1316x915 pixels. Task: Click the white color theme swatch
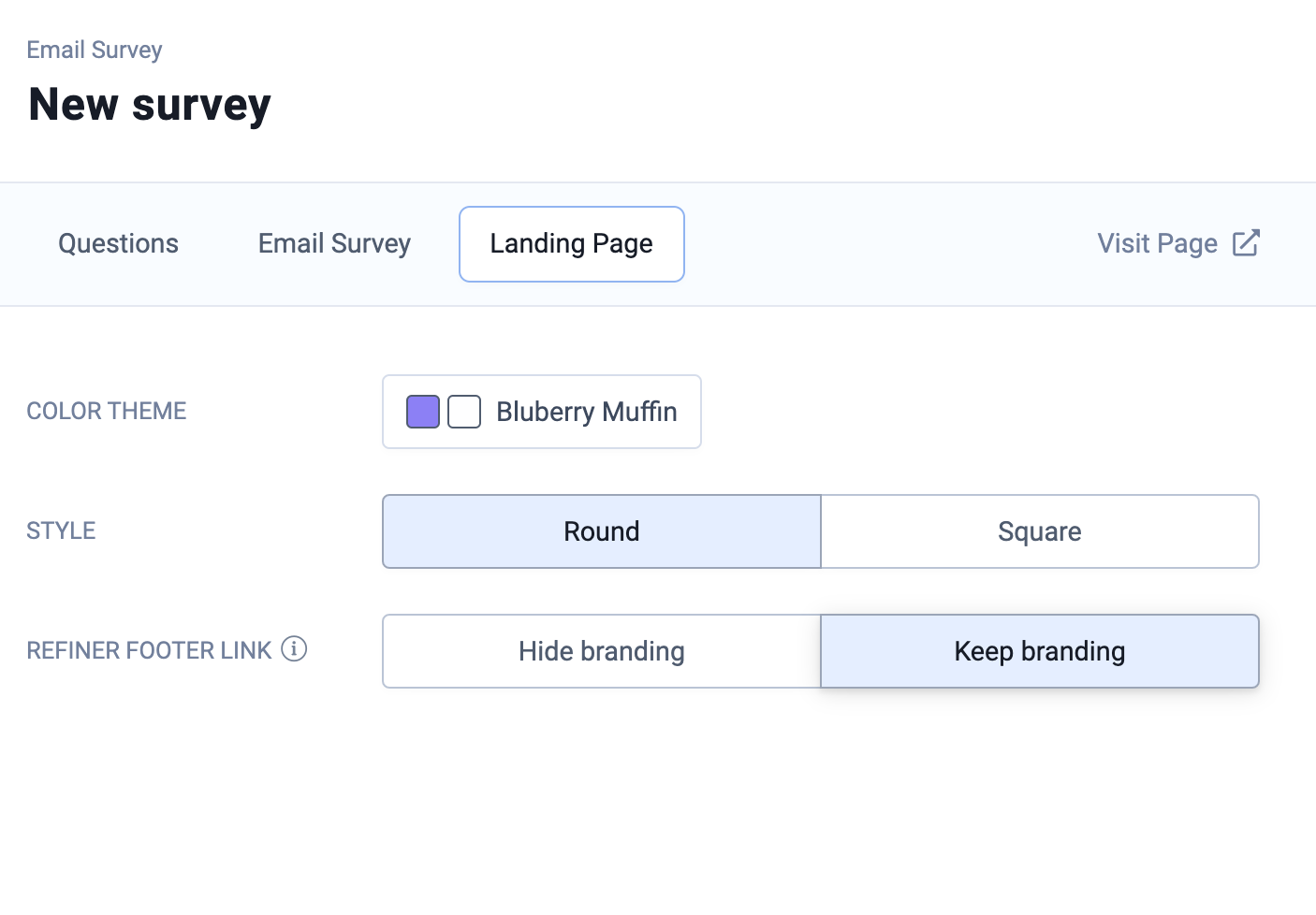click(464, 412)
